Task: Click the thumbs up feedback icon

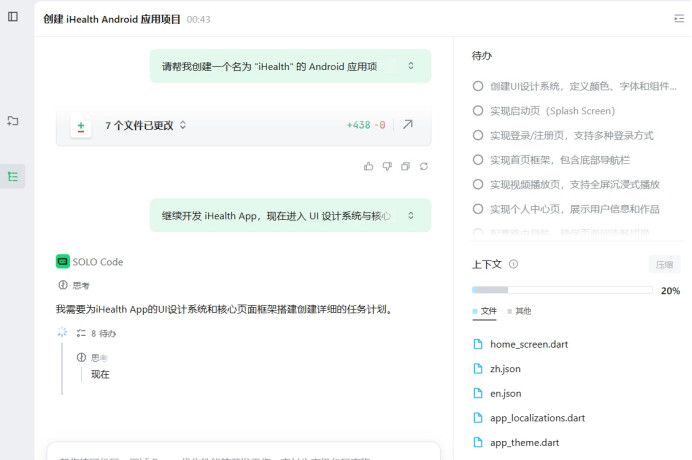Action: tap(369, 166)
